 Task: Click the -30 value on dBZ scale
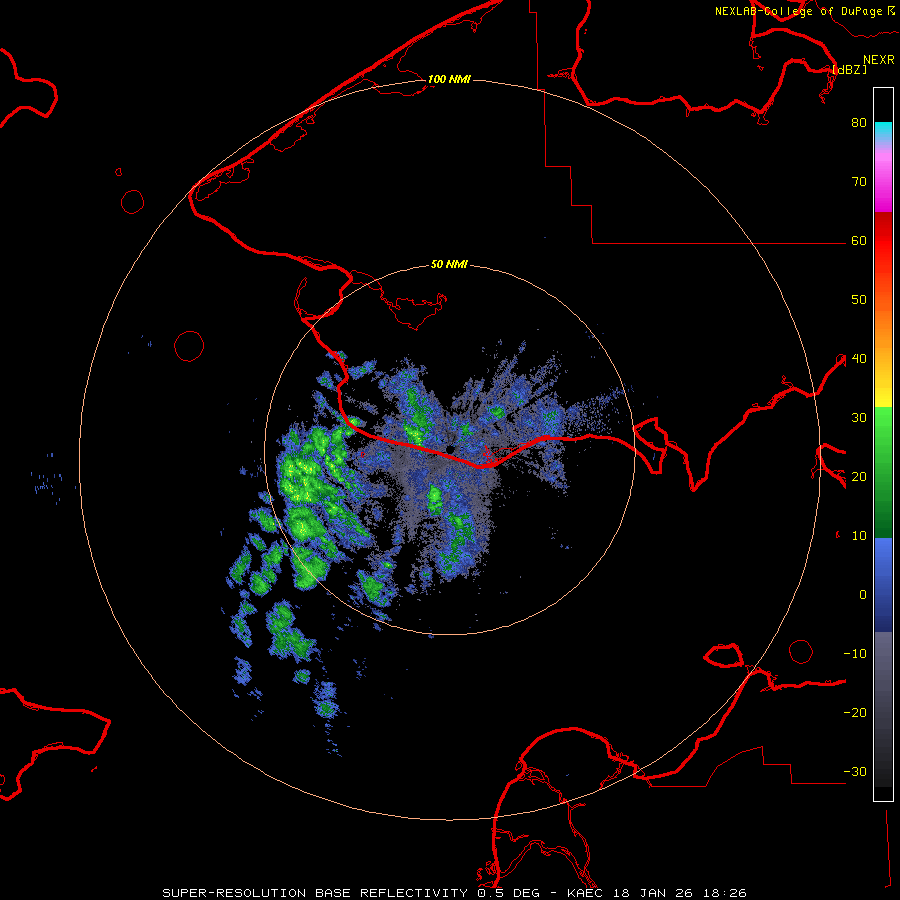point(855,772)
